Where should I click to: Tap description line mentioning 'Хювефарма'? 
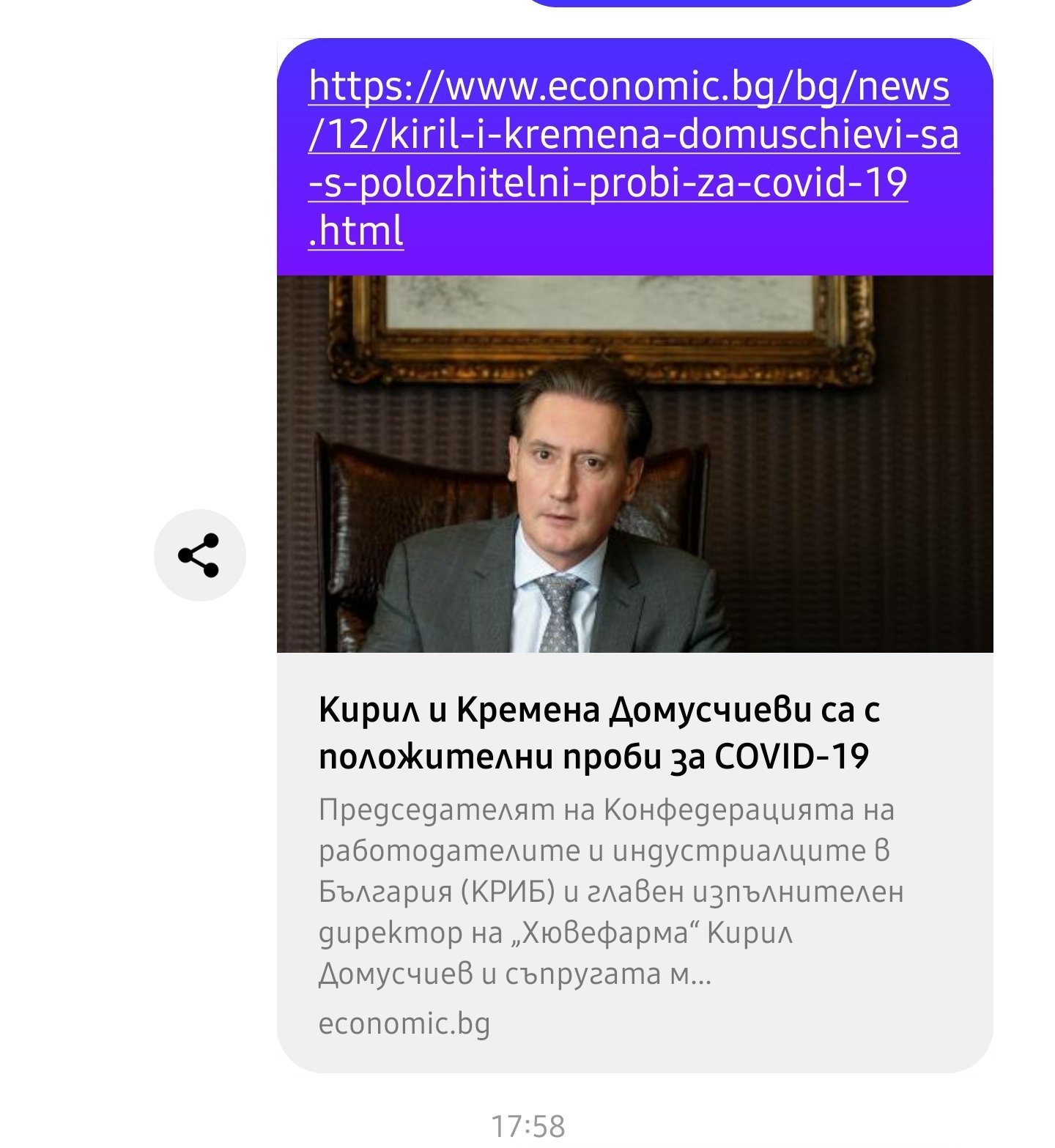555,933
